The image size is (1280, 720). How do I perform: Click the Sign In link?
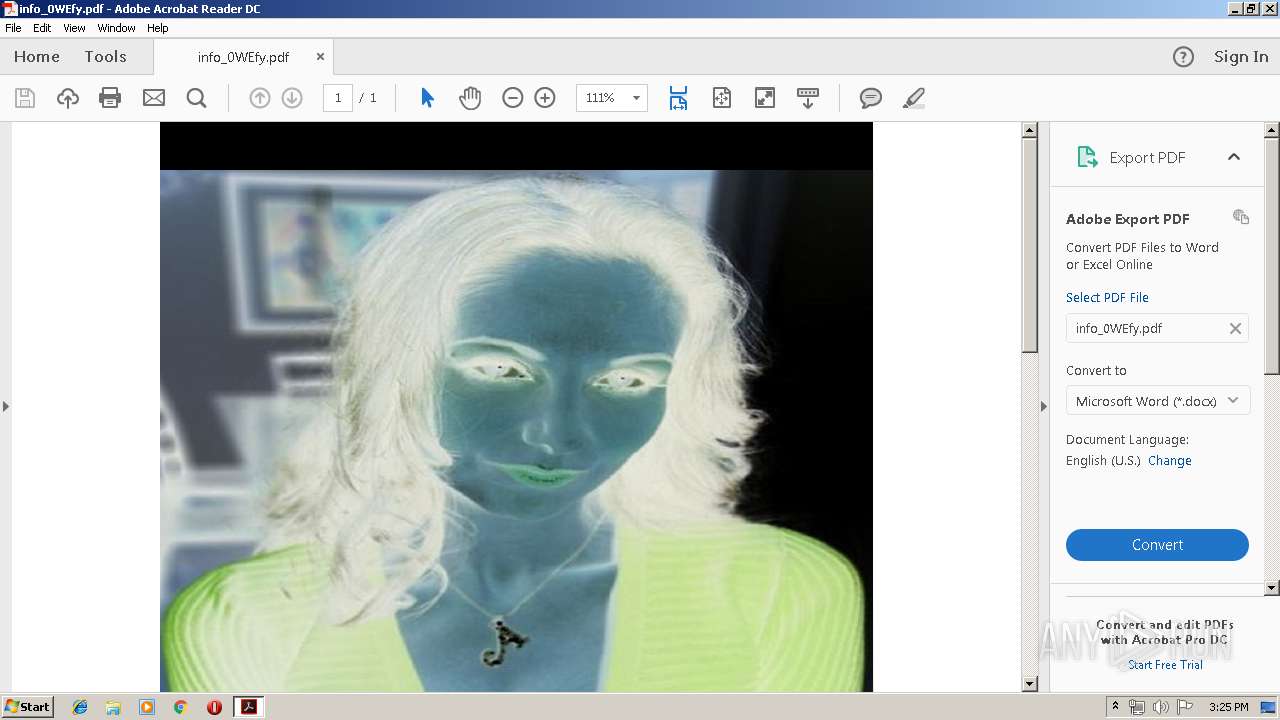click(1241, 57)
